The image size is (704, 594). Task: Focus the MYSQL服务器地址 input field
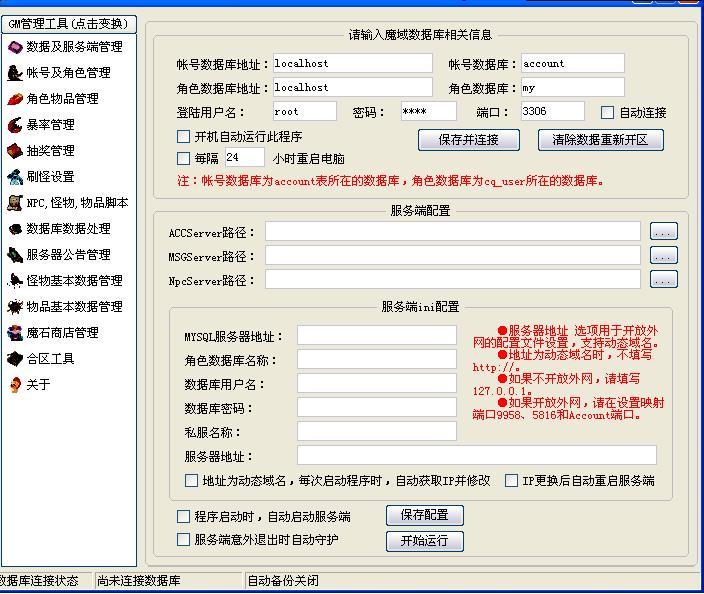point(376,336)
